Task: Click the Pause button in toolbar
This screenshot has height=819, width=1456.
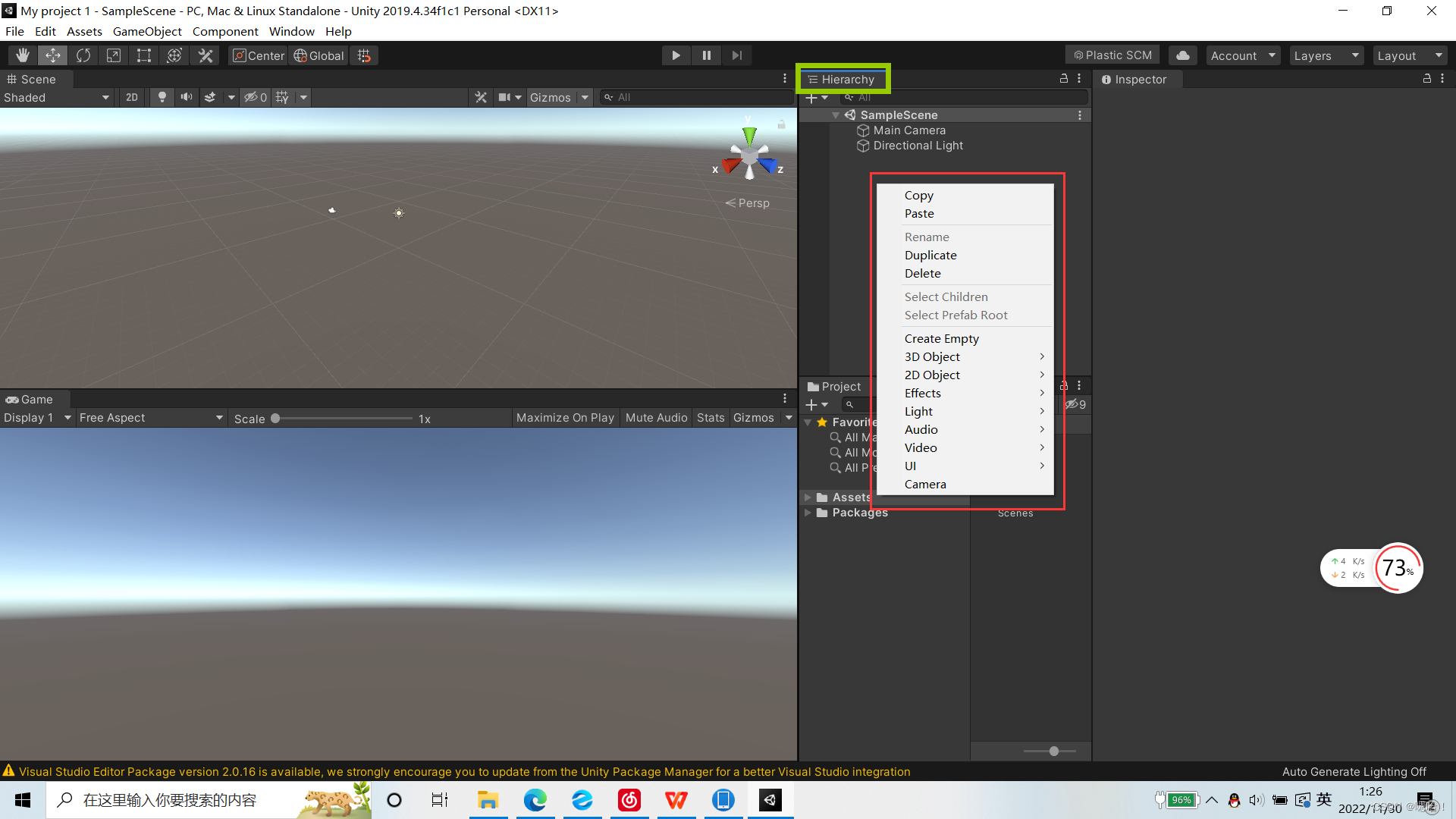Action: click(706, 55)
